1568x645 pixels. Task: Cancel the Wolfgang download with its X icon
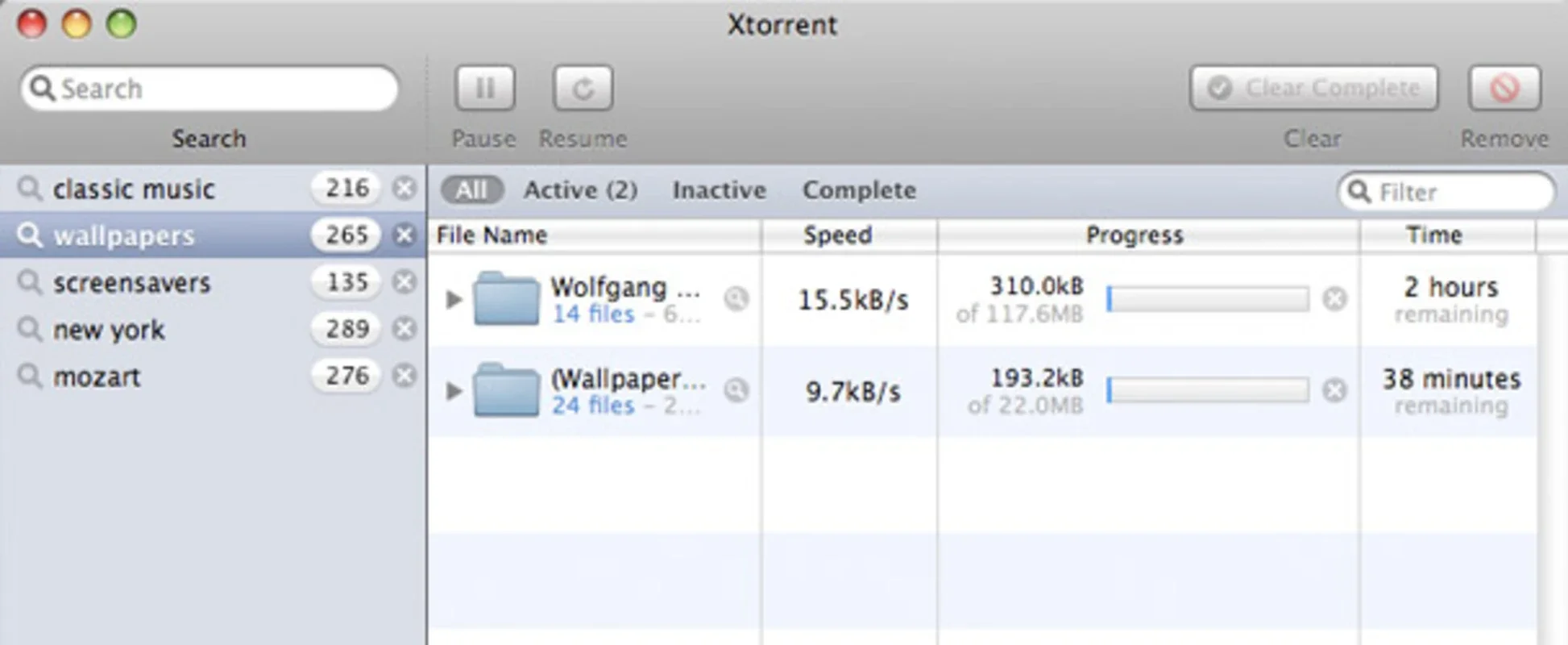coord(1335,299)
